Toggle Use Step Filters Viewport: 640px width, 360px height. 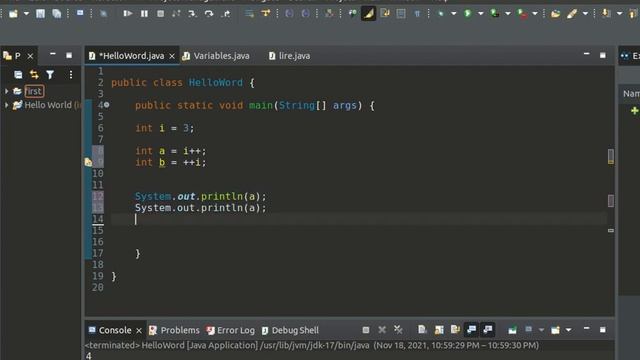coord(265,14)
